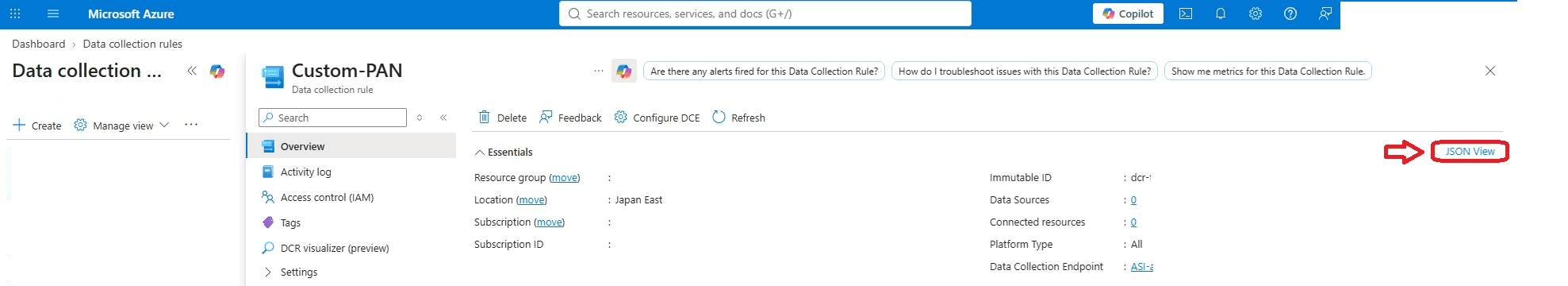The height and width of the screenshot is (286, 1568).
Task: Focus the global resource search box
Action: pos(765,14)
